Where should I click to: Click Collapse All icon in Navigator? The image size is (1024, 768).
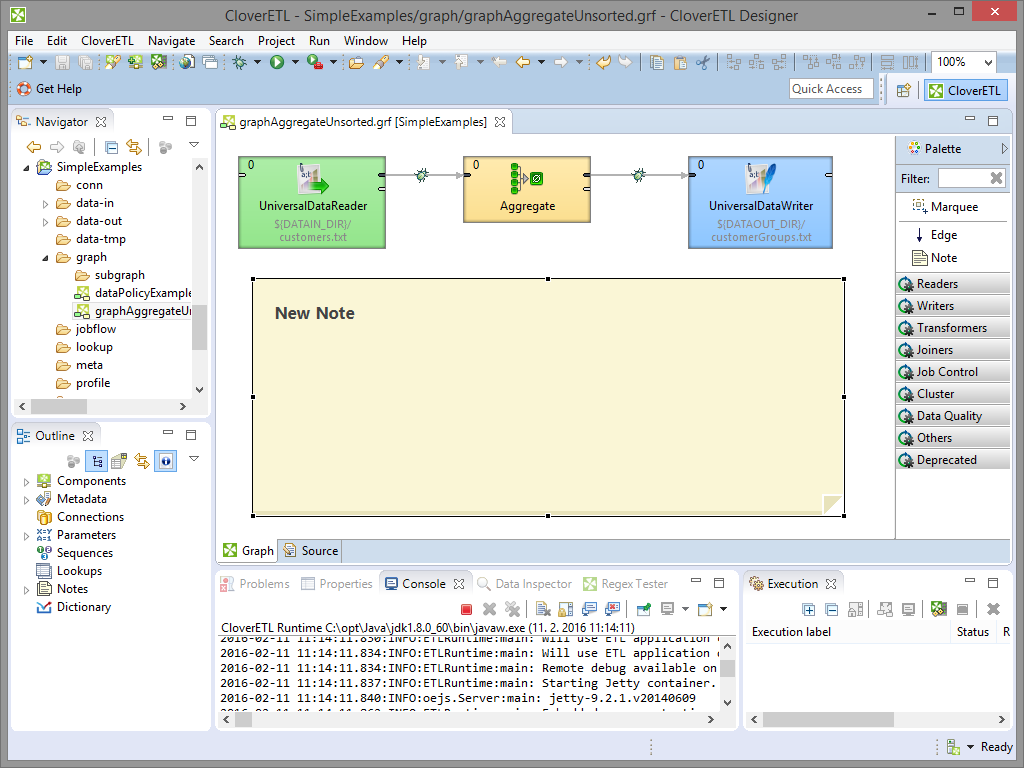(x=112, y=147)
